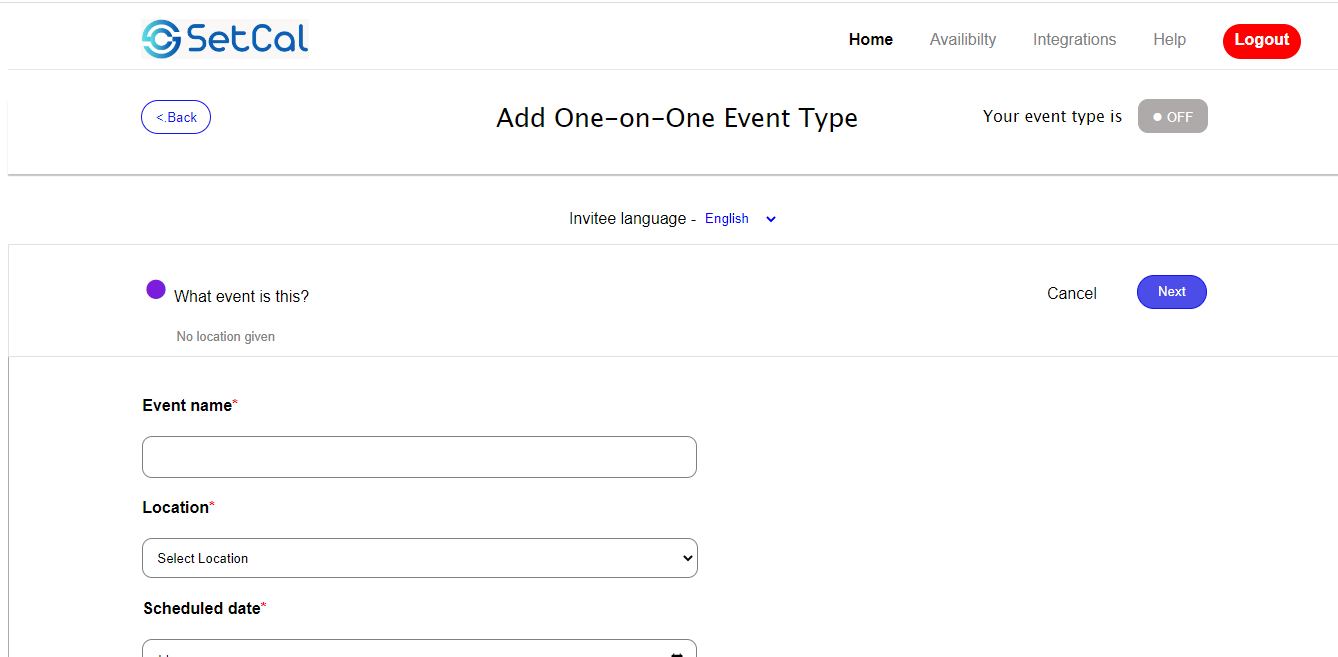Navigate to the Availability tab
The height and width of the screenshot is (657, 1338).
[x=962, y=39]
